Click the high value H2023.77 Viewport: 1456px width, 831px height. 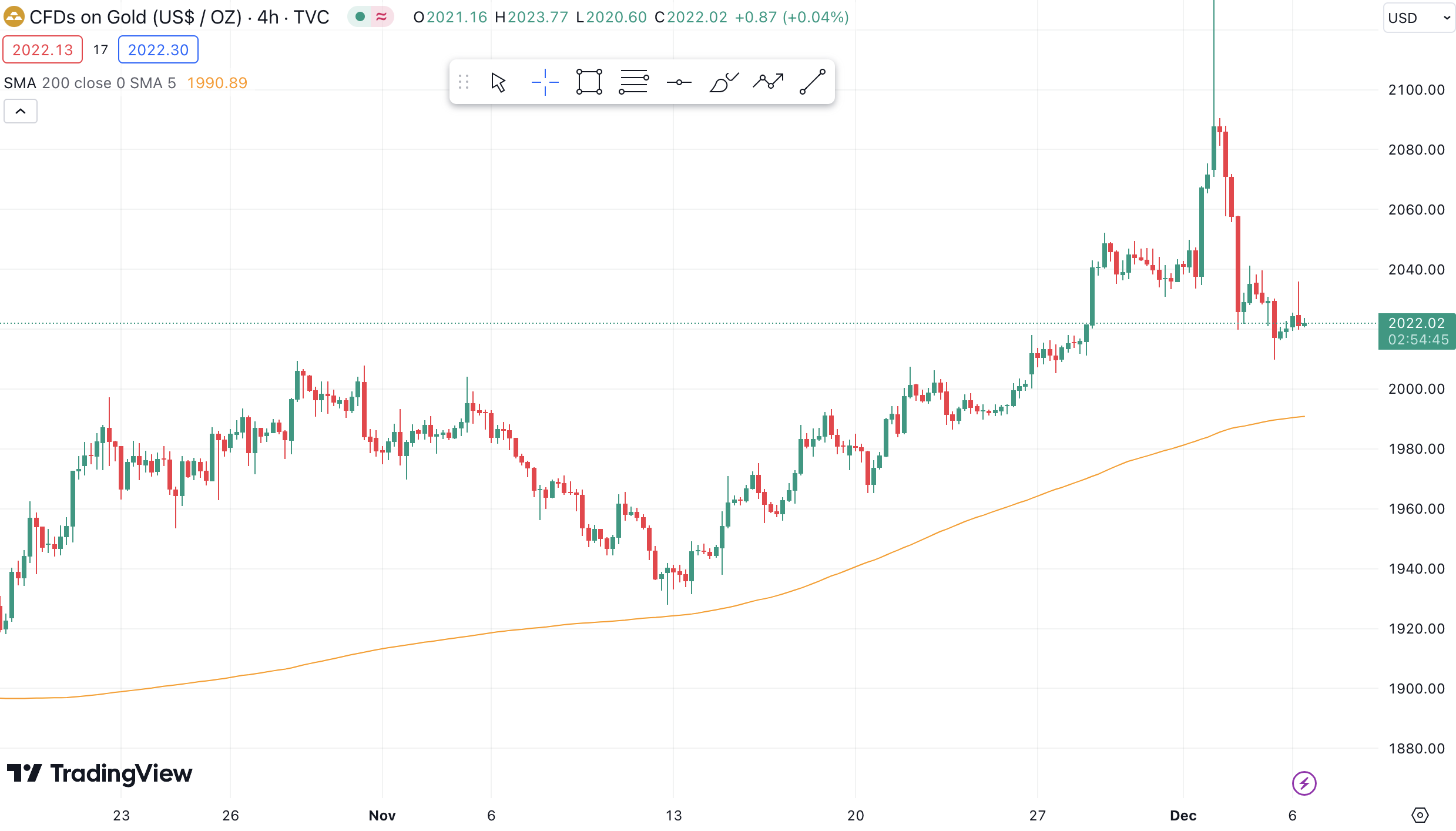531,17
